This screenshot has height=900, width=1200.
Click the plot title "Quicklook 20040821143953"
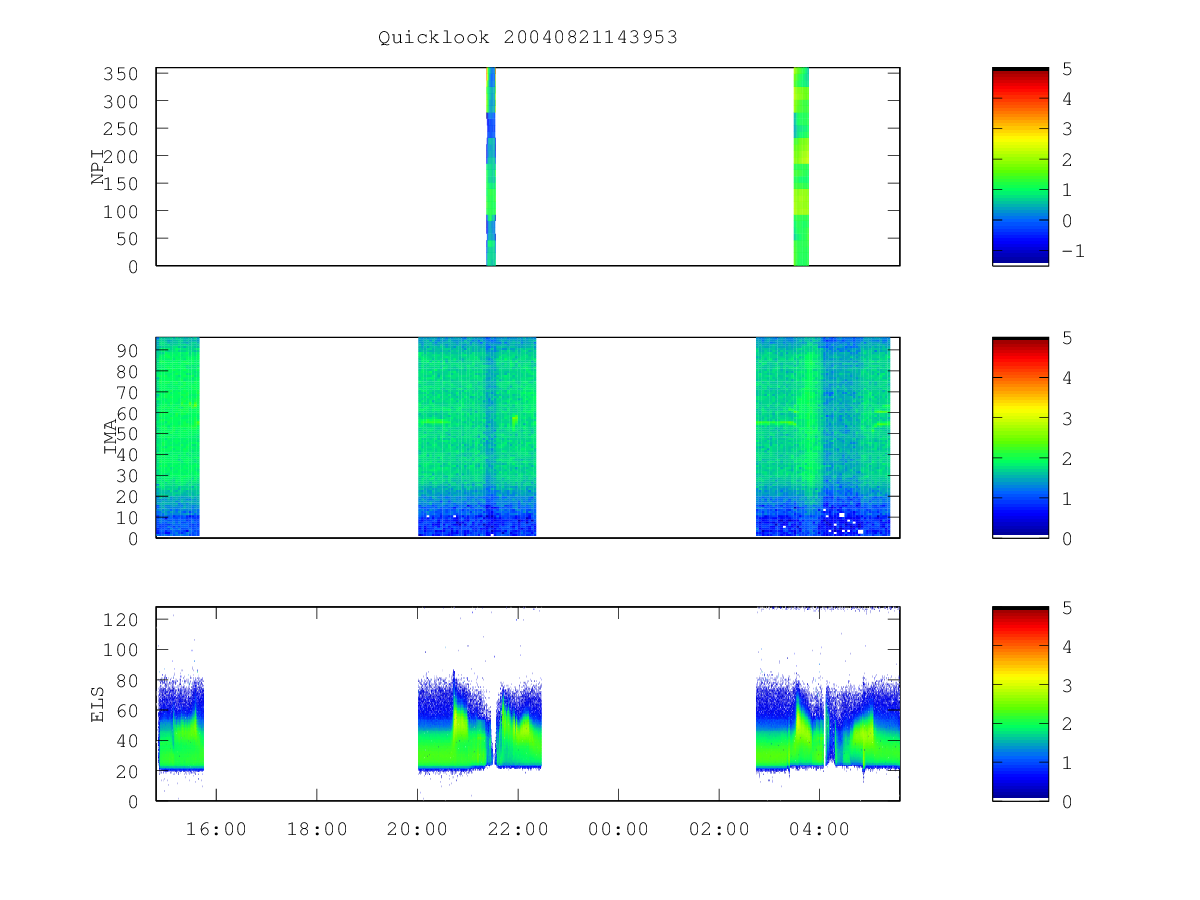528,37
